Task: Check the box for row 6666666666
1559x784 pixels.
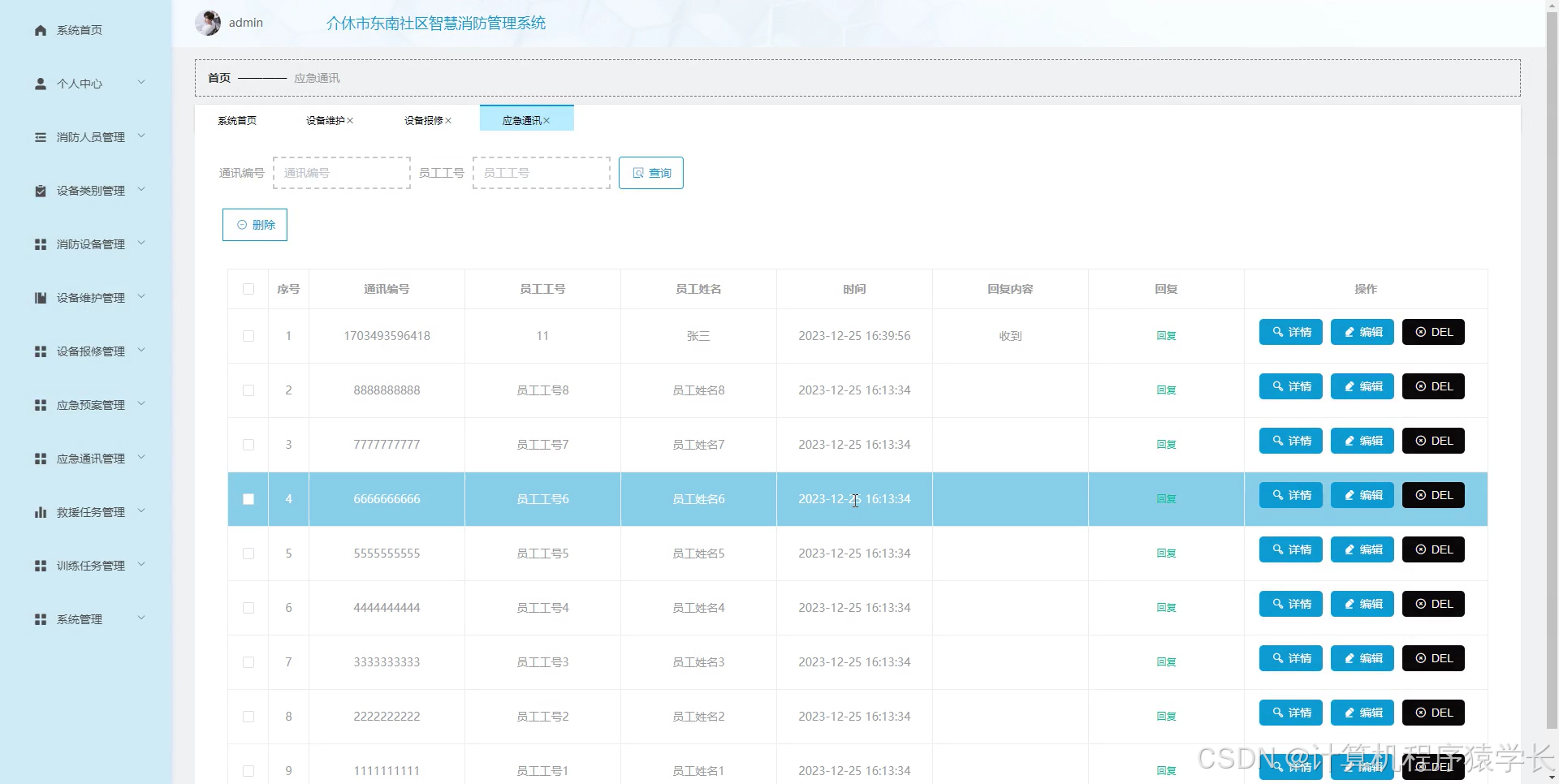Action: pyautogui.click(x=248, y=499)
